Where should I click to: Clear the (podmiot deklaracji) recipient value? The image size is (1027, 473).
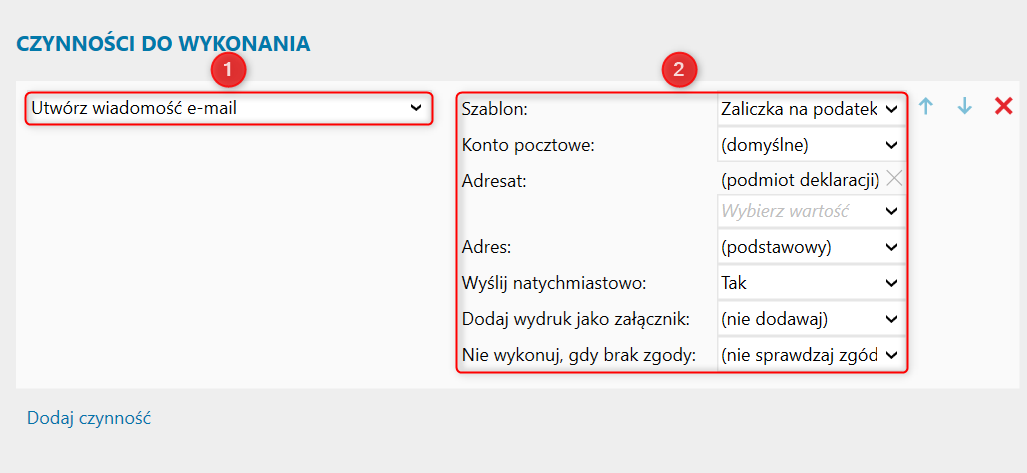coord(894,179)
